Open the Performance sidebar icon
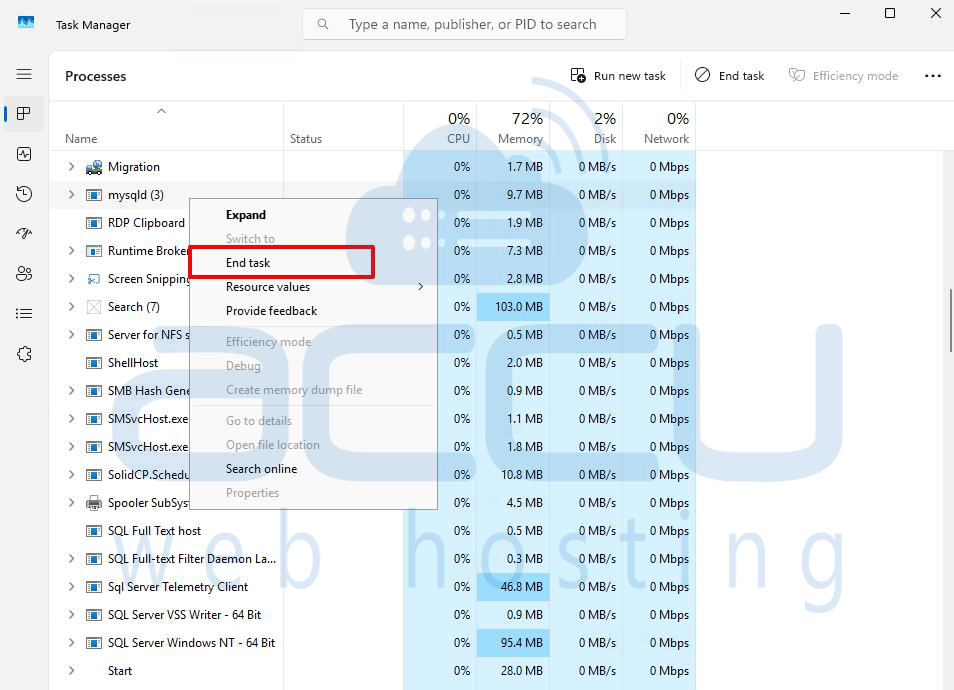This screenshot has height=690, width=954. [24, 154]
